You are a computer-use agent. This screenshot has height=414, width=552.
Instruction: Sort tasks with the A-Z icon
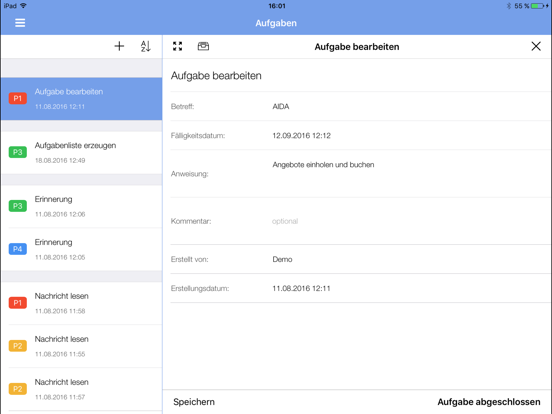click(x=145, y=46)
